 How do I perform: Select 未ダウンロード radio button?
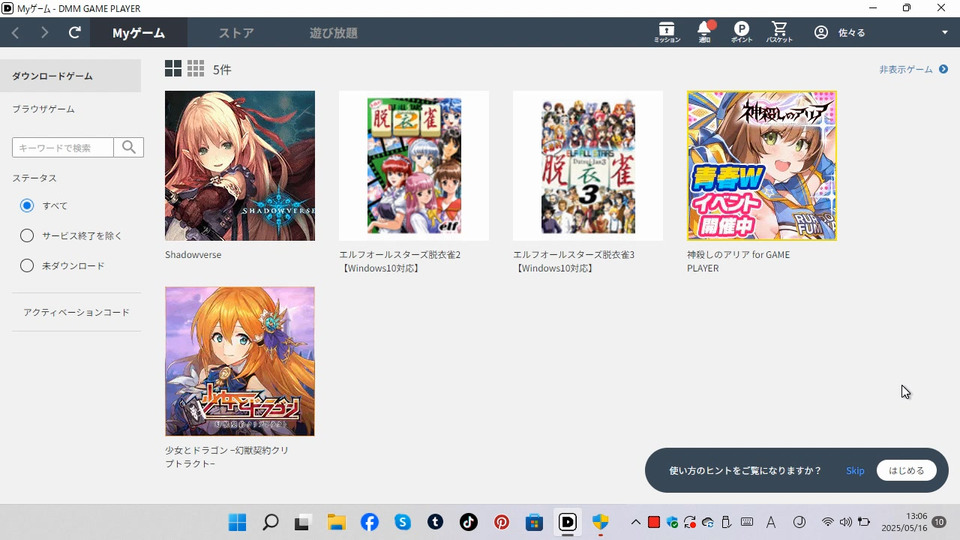[x=26, y=266]
